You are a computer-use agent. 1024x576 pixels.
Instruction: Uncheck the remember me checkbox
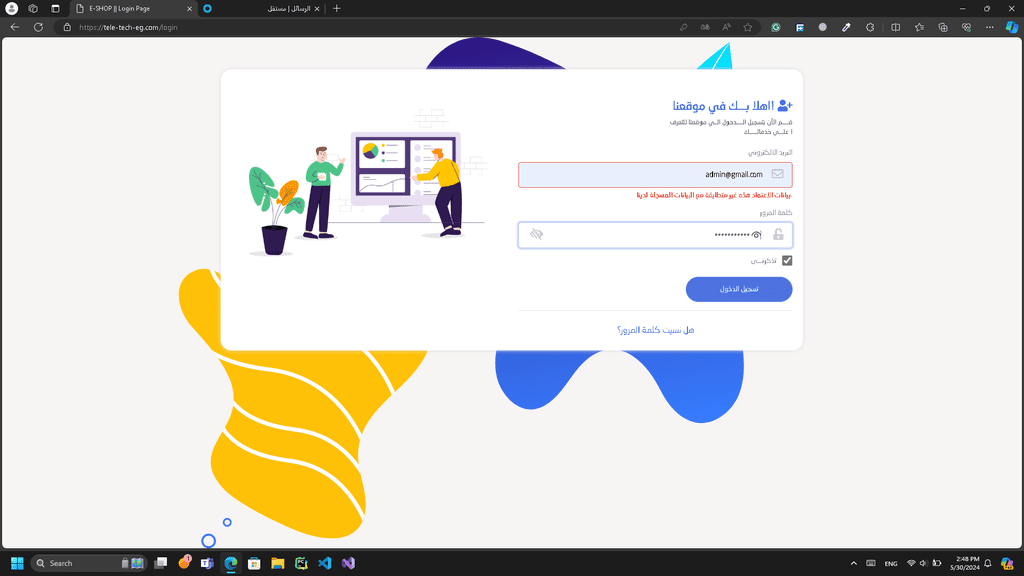(787, 261)
